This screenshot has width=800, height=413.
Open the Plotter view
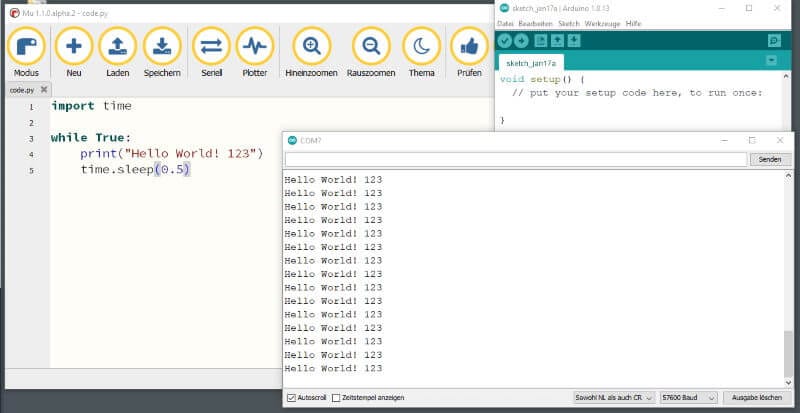pyautogui.click(x=256, y=46)
